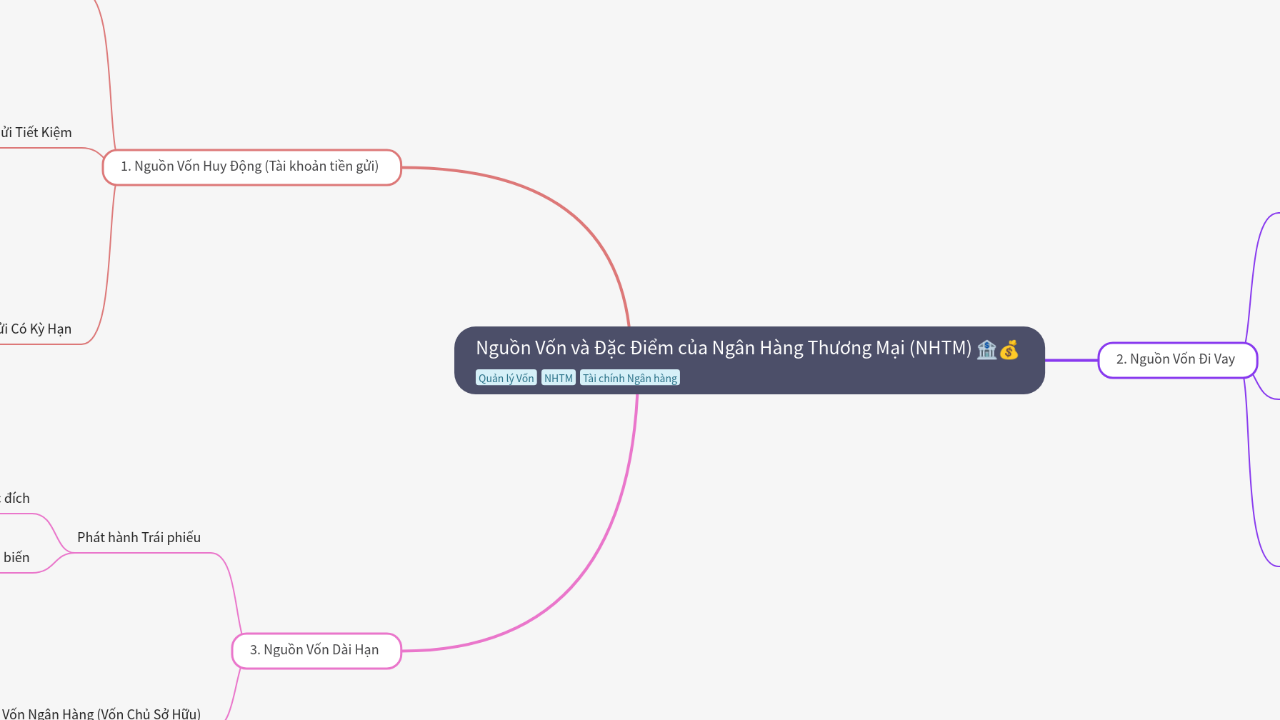
Task: Select node '2. Nguồn Vốn Đi Vay'
Action: [1177, 359]
